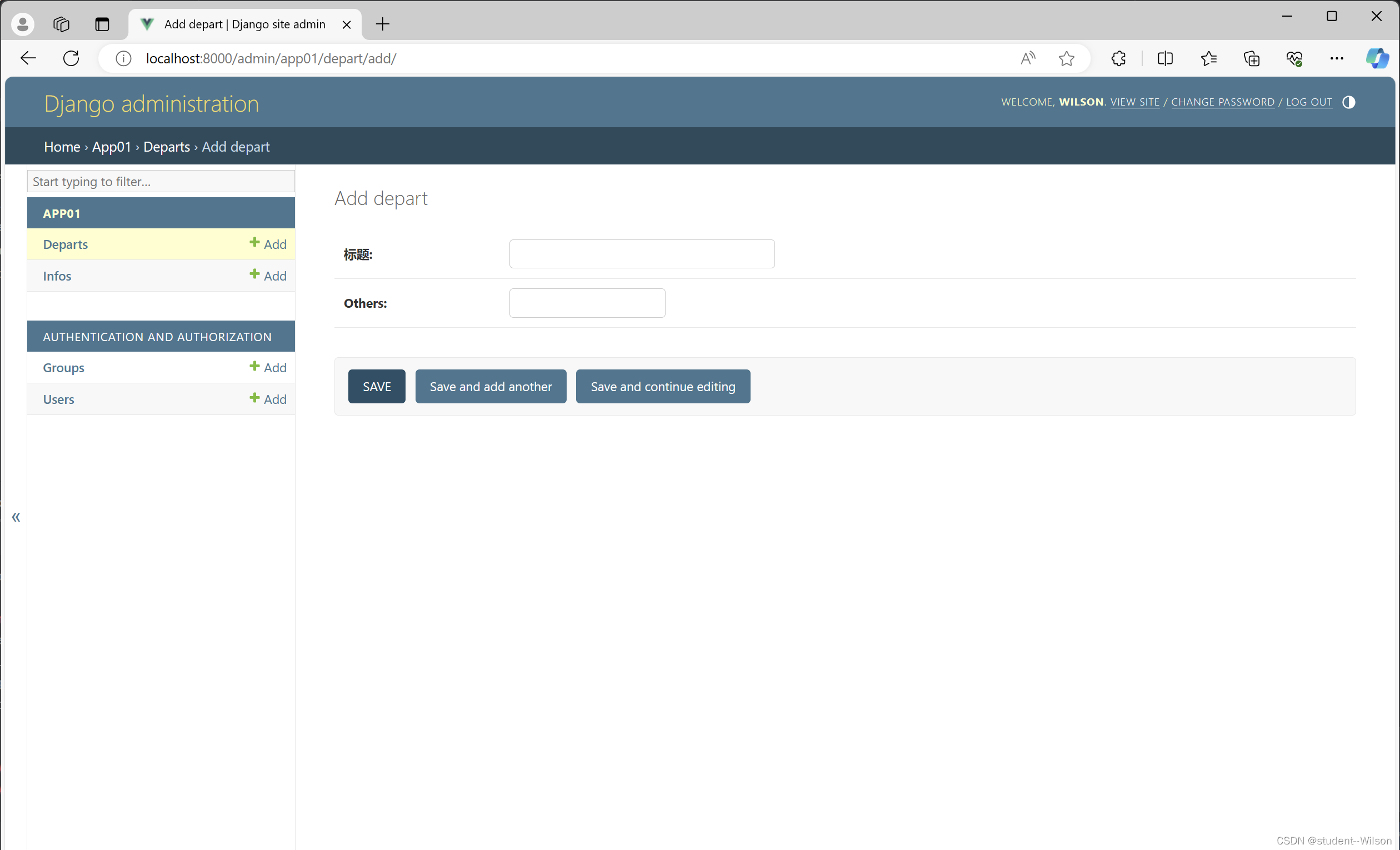Click the 标题 input field

(641, 253)
